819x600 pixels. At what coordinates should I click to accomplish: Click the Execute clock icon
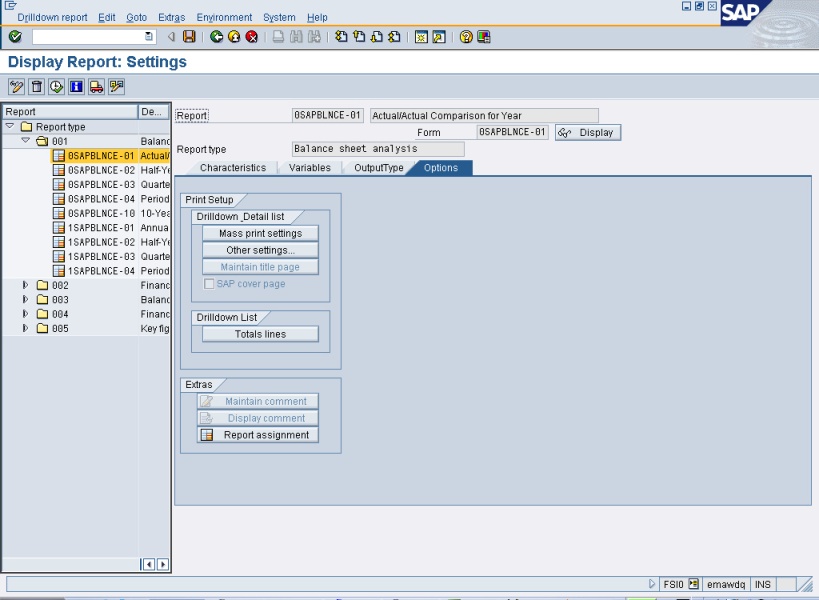56,87
